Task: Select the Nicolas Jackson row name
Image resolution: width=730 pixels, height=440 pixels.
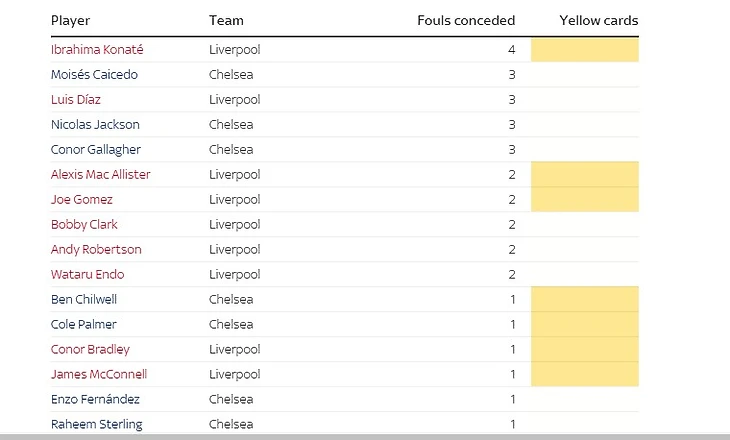Action: [95, 124]
